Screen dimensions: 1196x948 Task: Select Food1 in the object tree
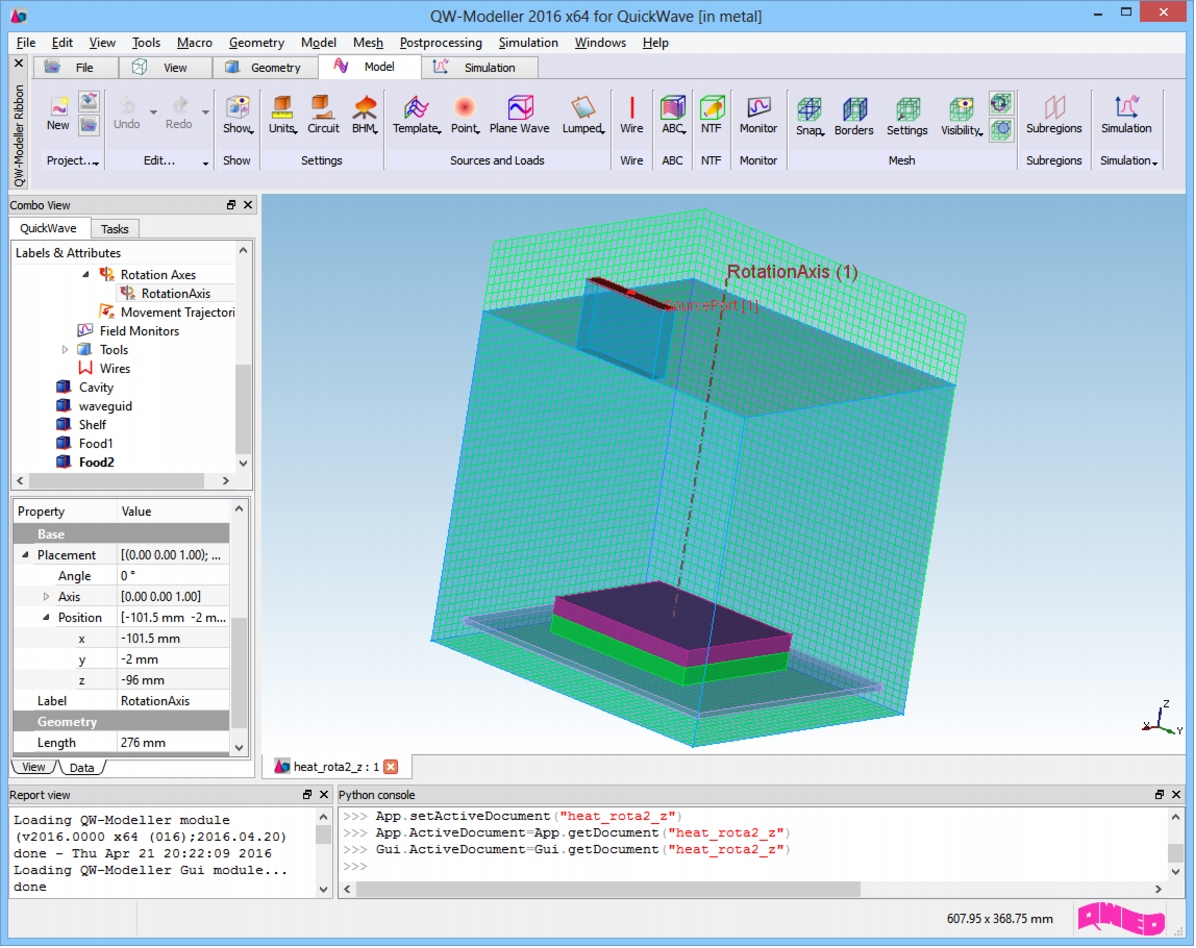(96, 444)
